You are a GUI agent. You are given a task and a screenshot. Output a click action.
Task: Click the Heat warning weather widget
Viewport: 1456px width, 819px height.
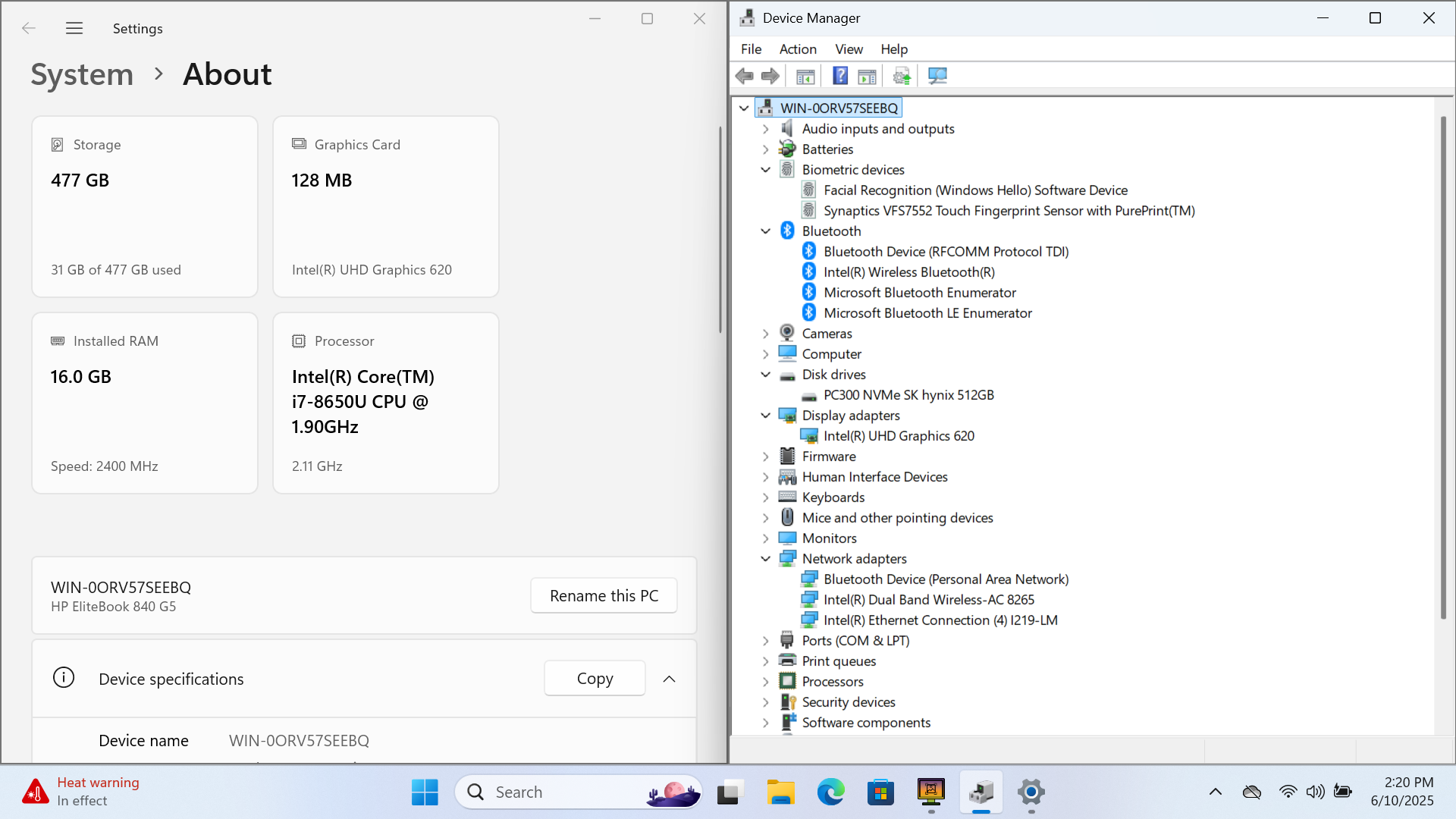point(80,792)
